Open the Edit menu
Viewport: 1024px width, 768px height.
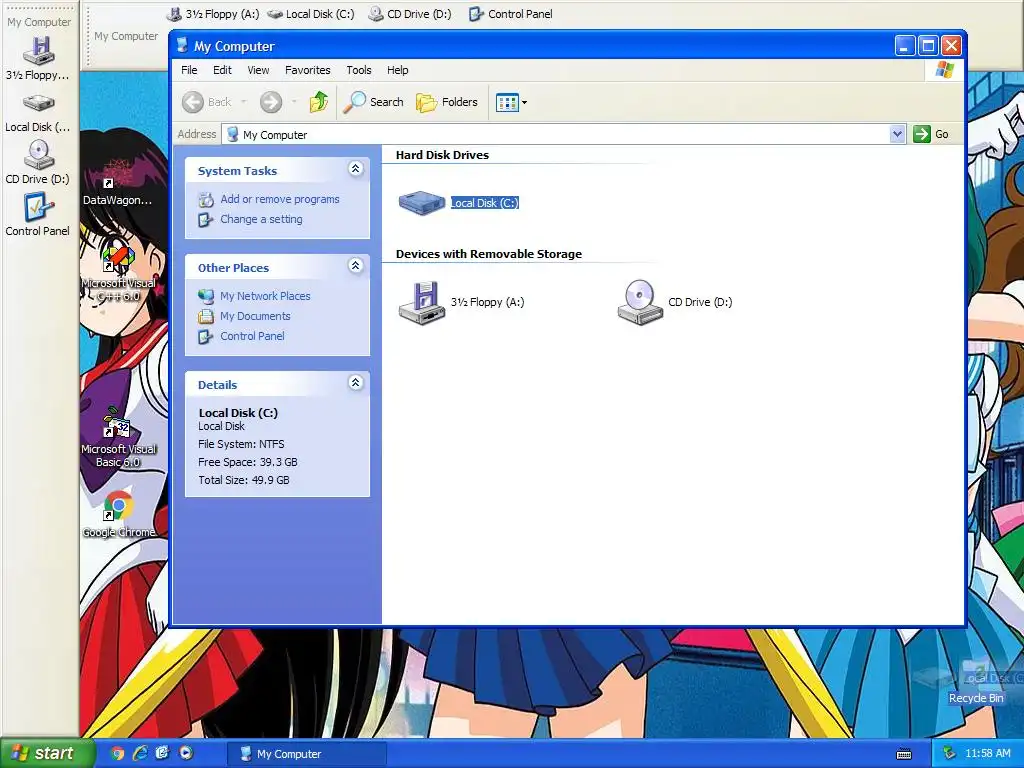coord(222,70)
